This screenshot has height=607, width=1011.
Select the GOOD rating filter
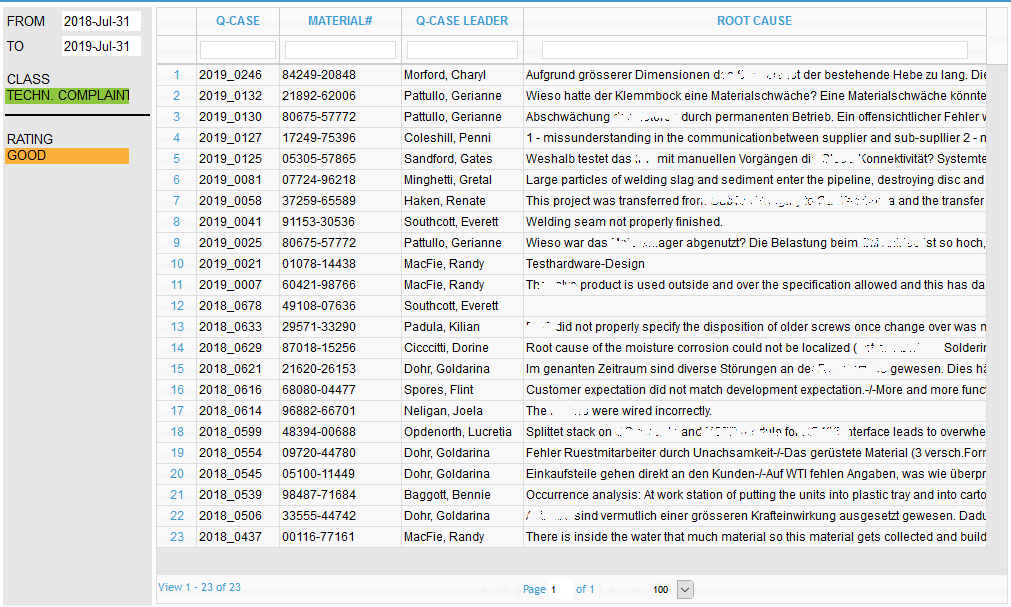pos(67,155)
